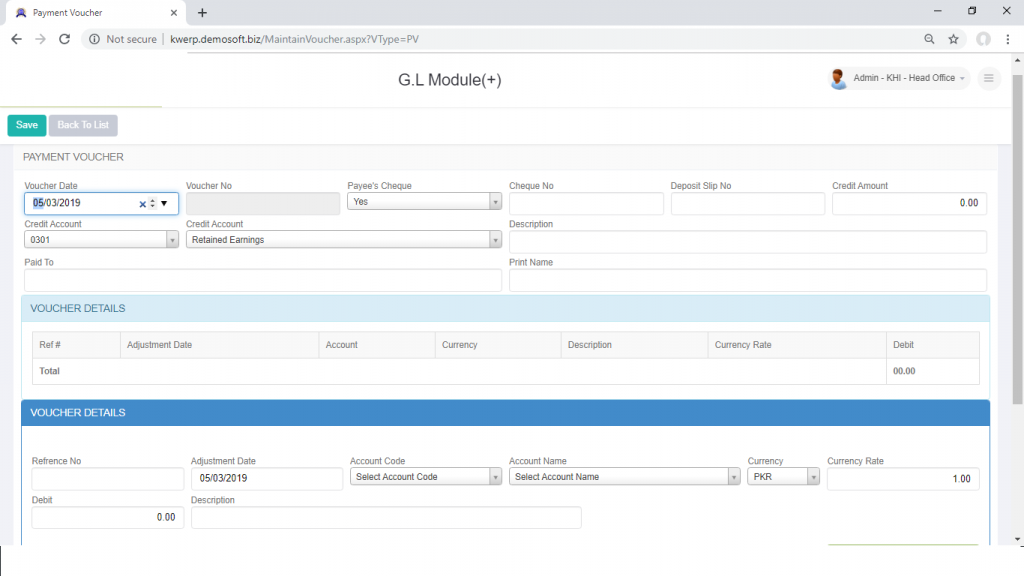The image size is (1024, 576).
Task: Click the Back To List button
Action: pos(82,125)
